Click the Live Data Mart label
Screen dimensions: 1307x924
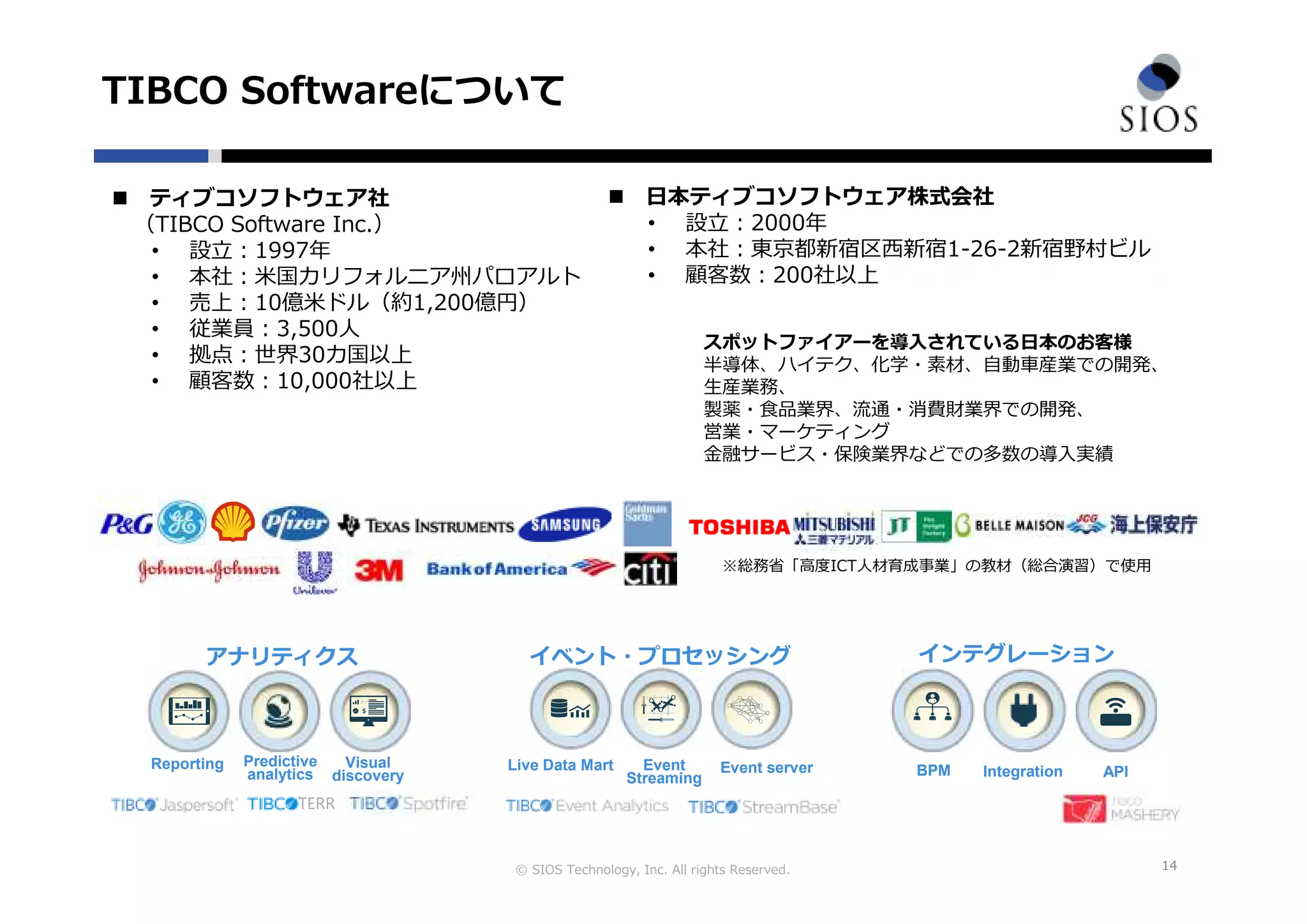(560, 765)
